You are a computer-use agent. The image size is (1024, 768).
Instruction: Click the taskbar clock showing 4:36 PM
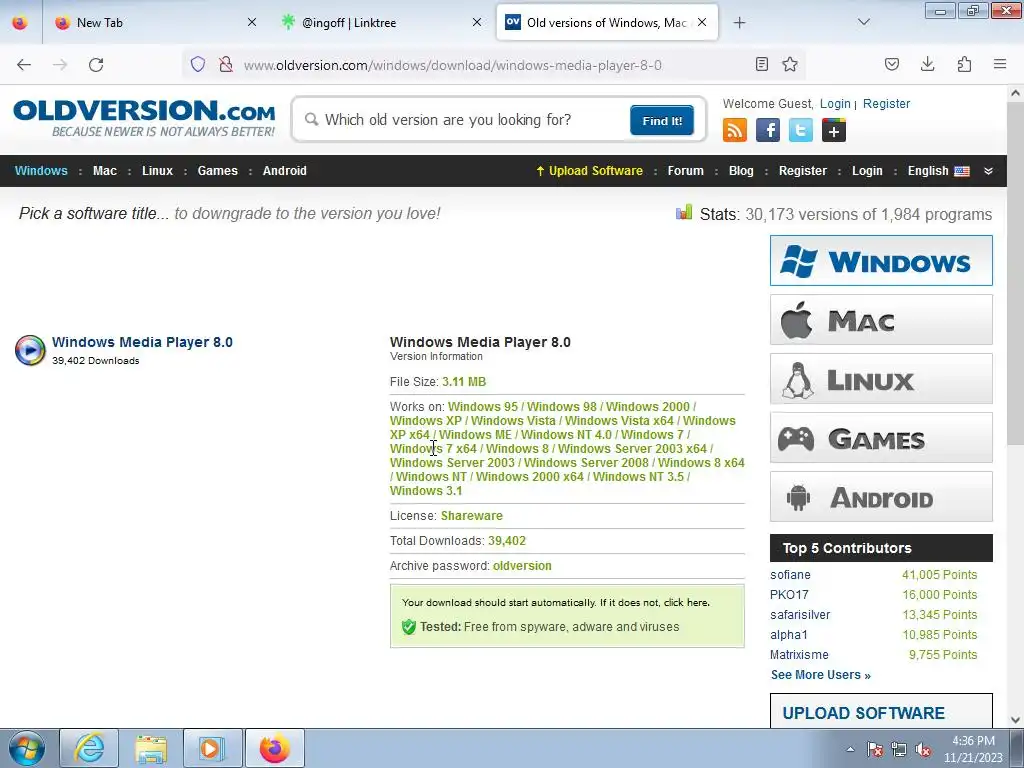pos(972,749)
